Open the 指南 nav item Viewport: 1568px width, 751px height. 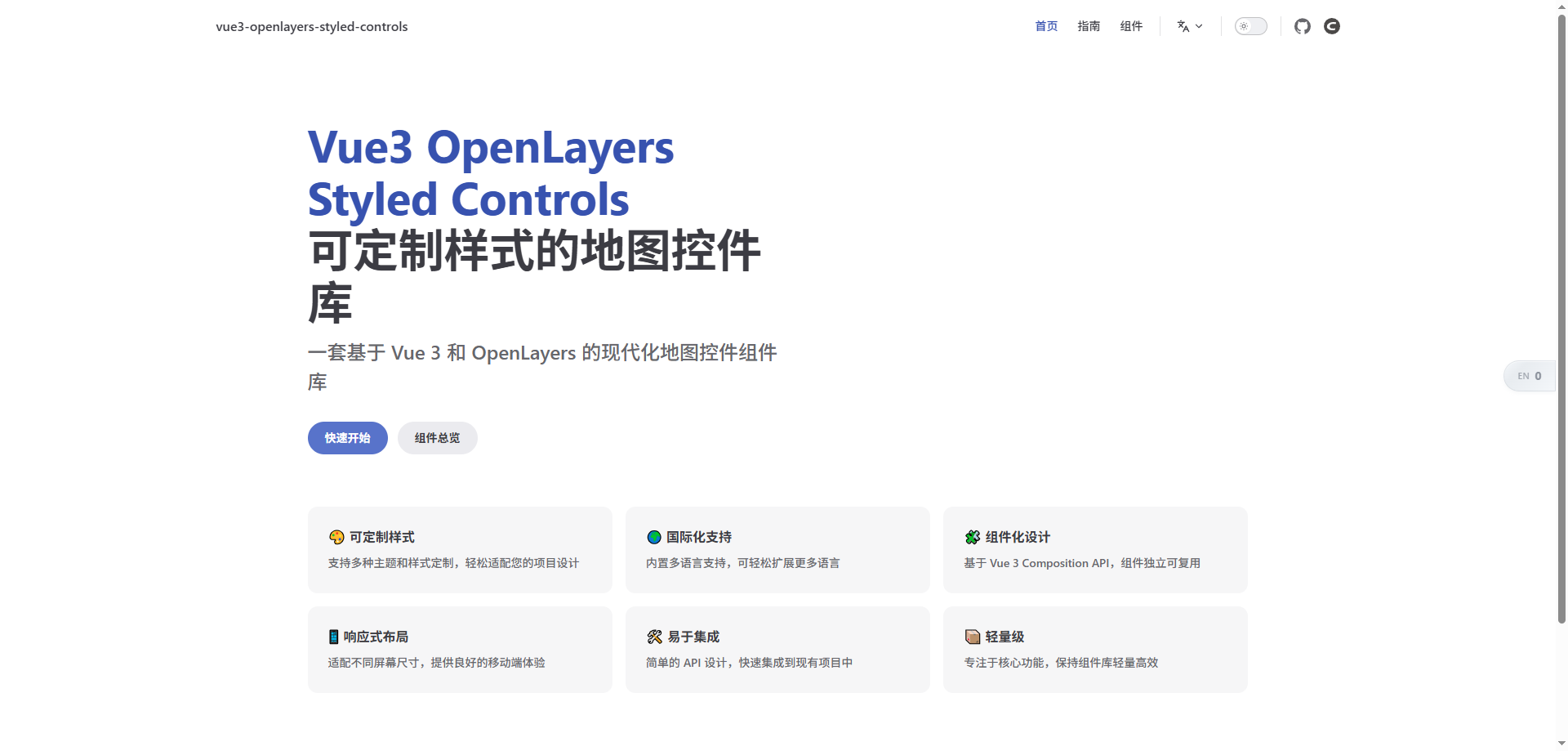1089,26
